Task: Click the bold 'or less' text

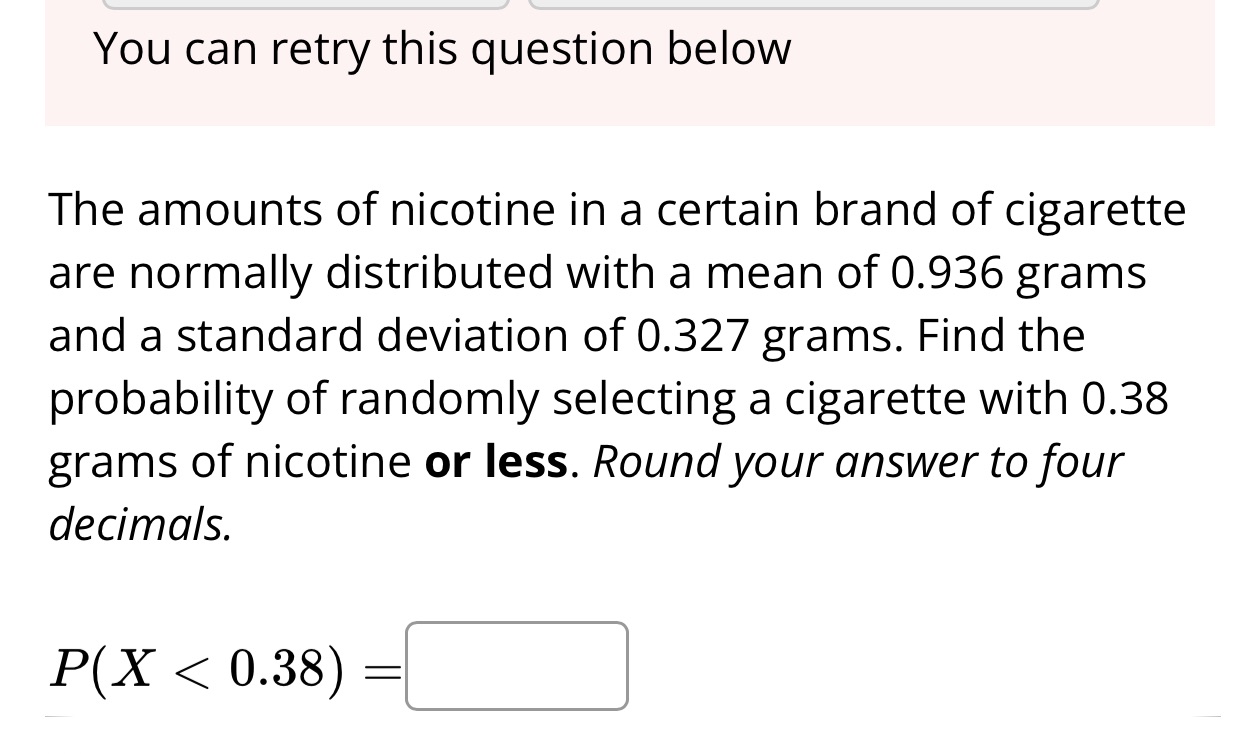Action: point(497,461)
